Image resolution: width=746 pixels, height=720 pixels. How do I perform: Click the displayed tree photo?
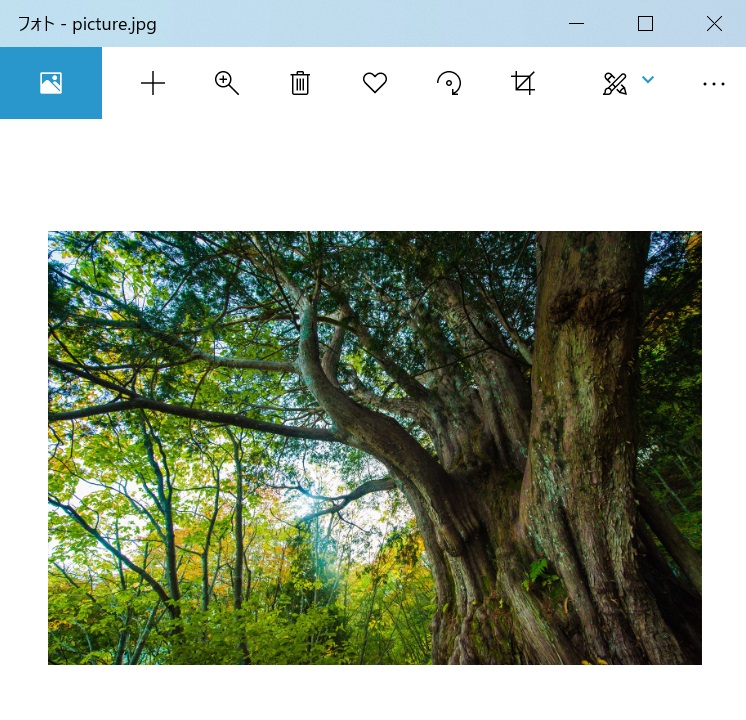coord(375,448)
